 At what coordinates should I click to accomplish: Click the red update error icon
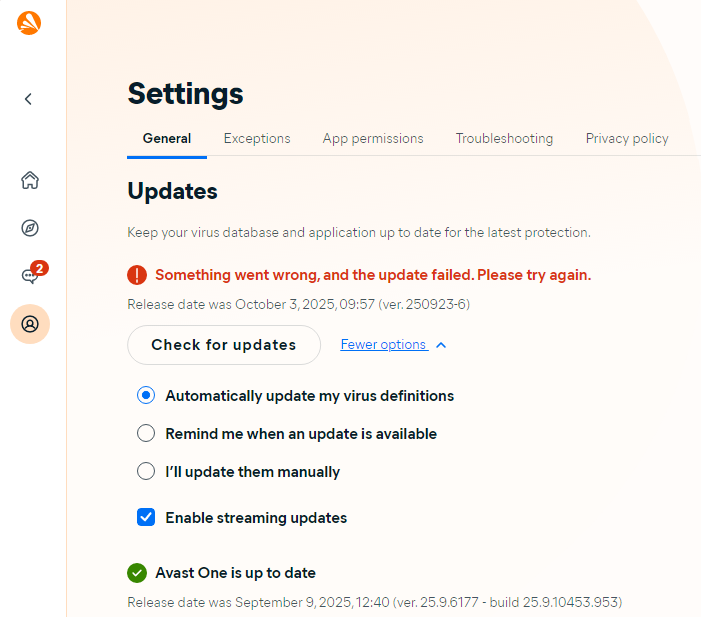137,275
